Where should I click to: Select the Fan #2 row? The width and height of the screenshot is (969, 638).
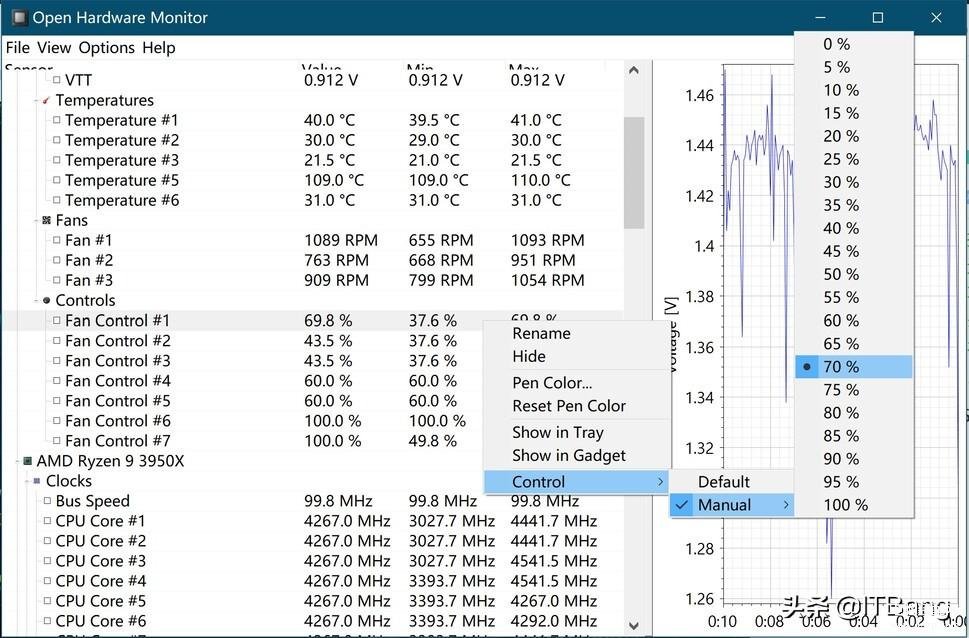point(312,260)
